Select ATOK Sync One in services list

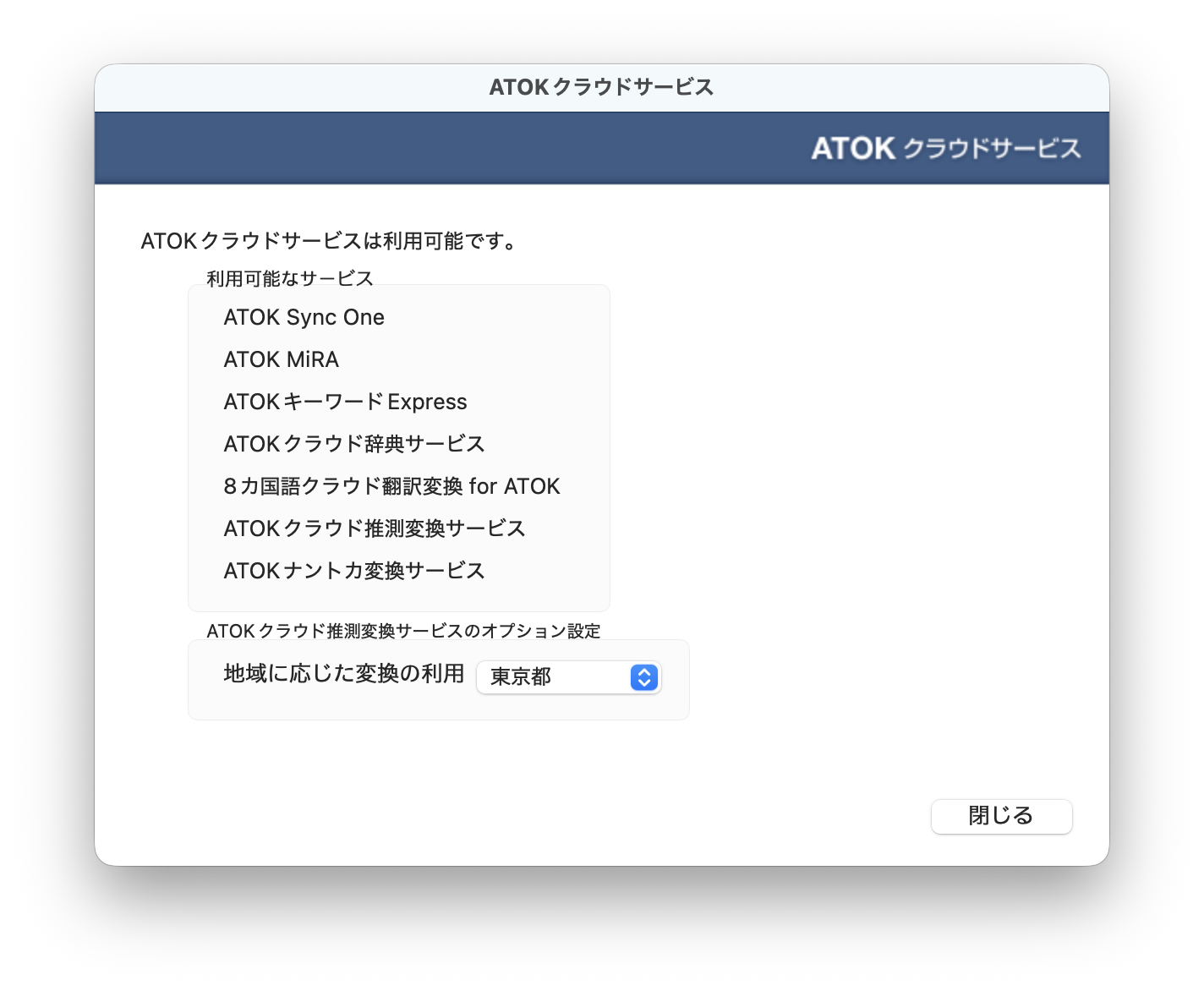(304, 317)
